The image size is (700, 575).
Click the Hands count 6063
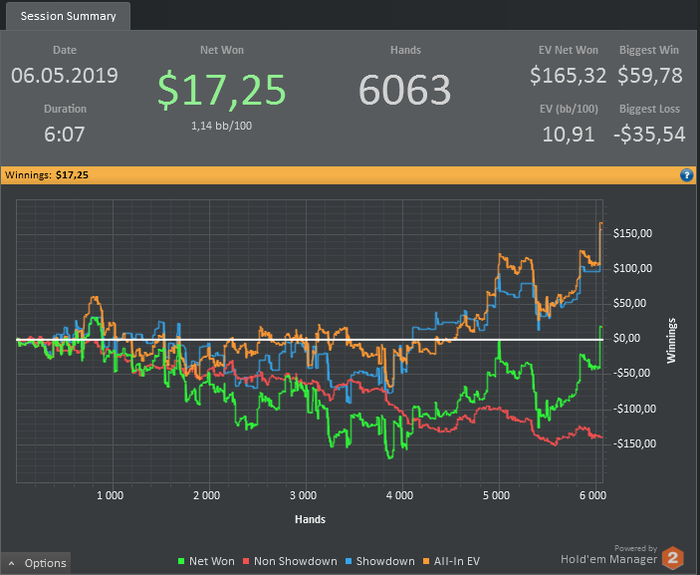point(405,90)
